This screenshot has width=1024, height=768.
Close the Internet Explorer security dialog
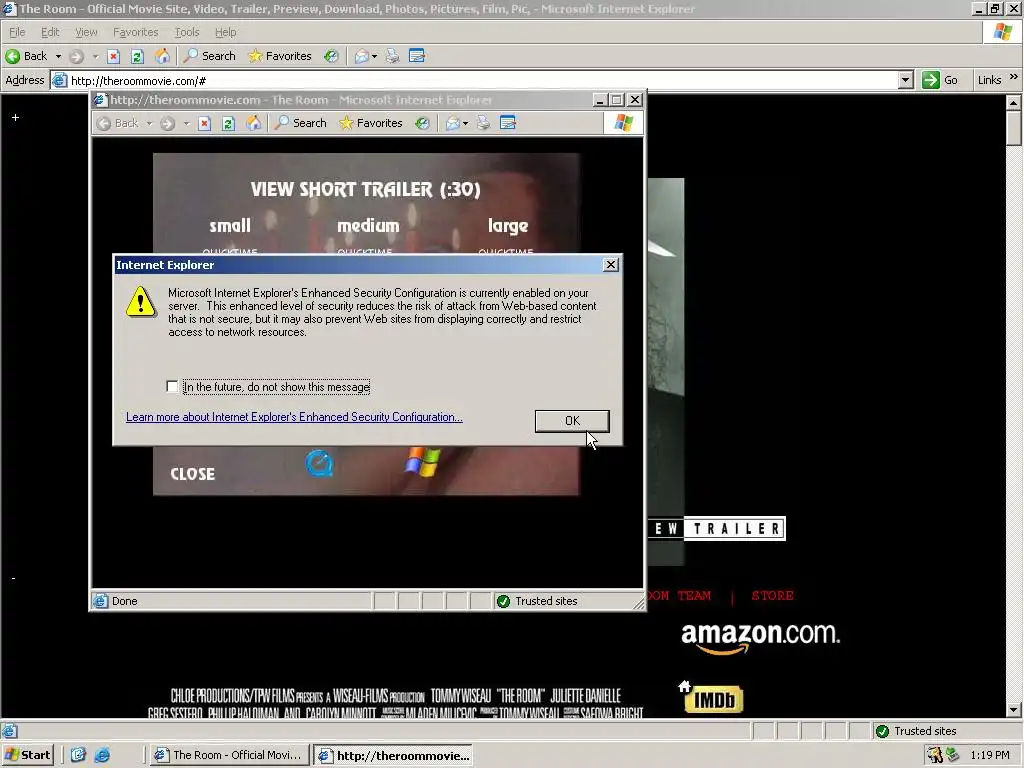(x=611, y=264)
